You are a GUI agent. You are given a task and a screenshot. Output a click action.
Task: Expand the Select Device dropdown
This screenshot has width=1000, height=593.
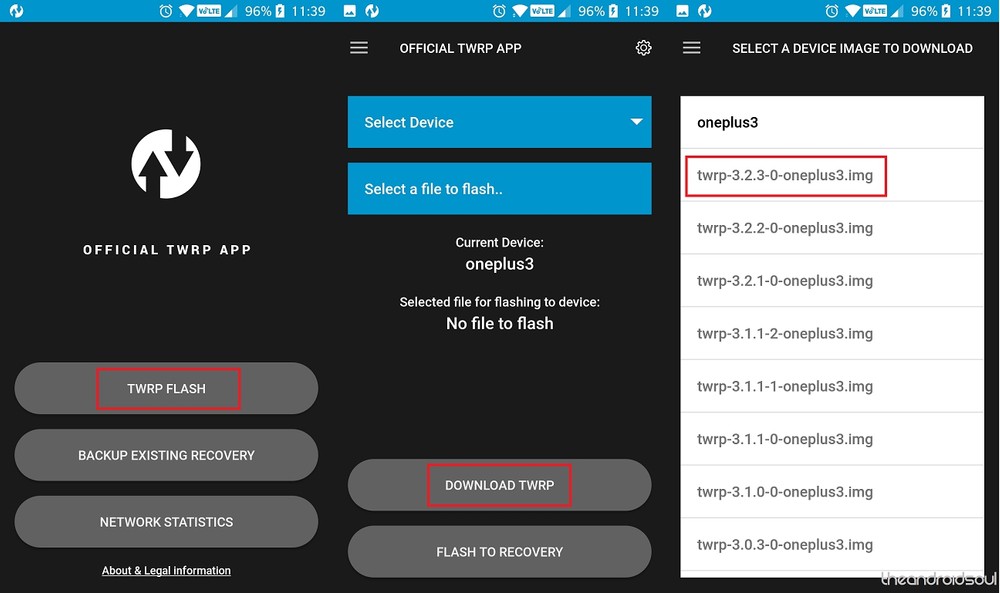coord(499,122)
